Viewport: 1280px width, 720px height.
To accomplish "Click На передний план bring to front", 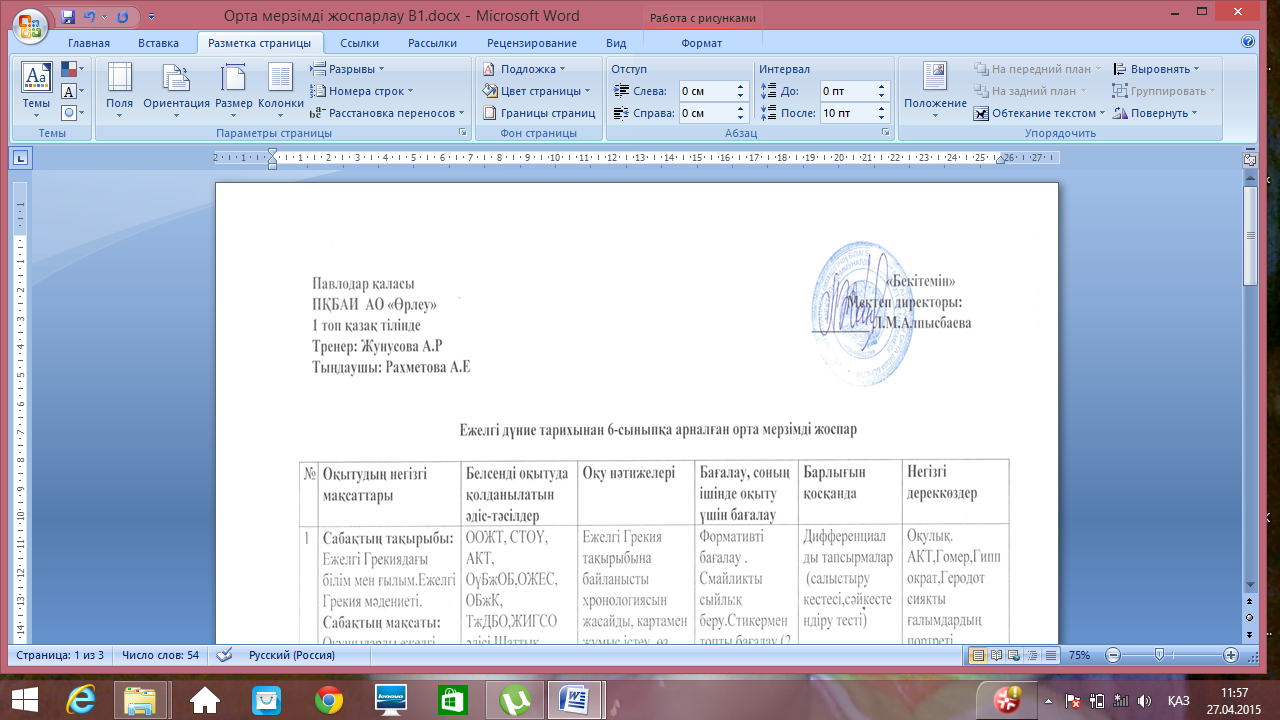I will [x=1037, y=69].
